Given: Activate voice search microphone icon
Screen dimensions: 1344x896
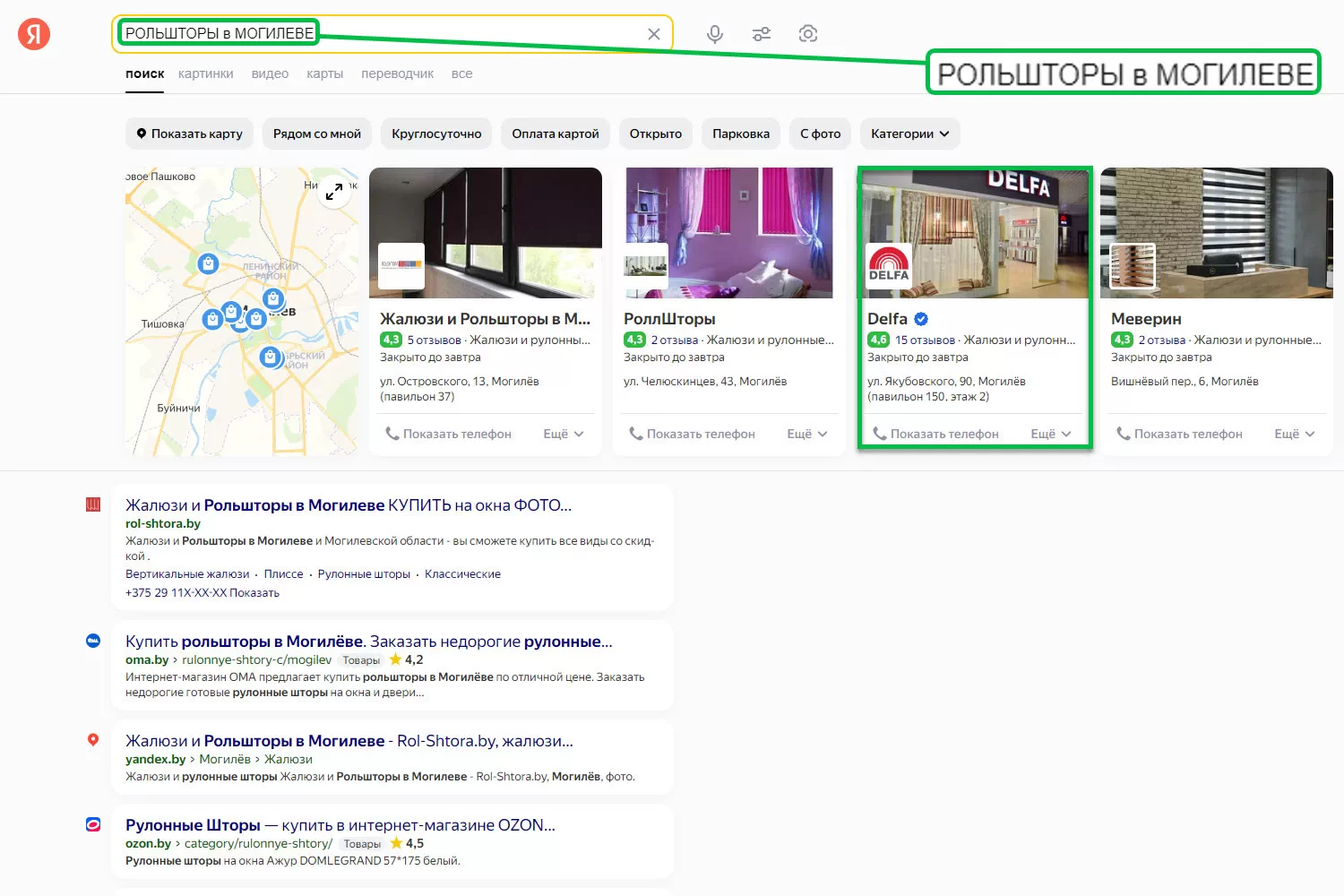Looking at the screenshot, I should pyautogui.click(x=714, y=34).
